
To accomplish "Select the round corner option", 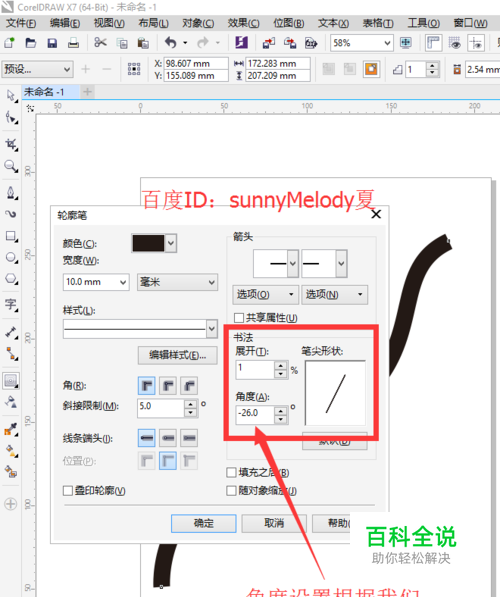I will coord(168,386).
